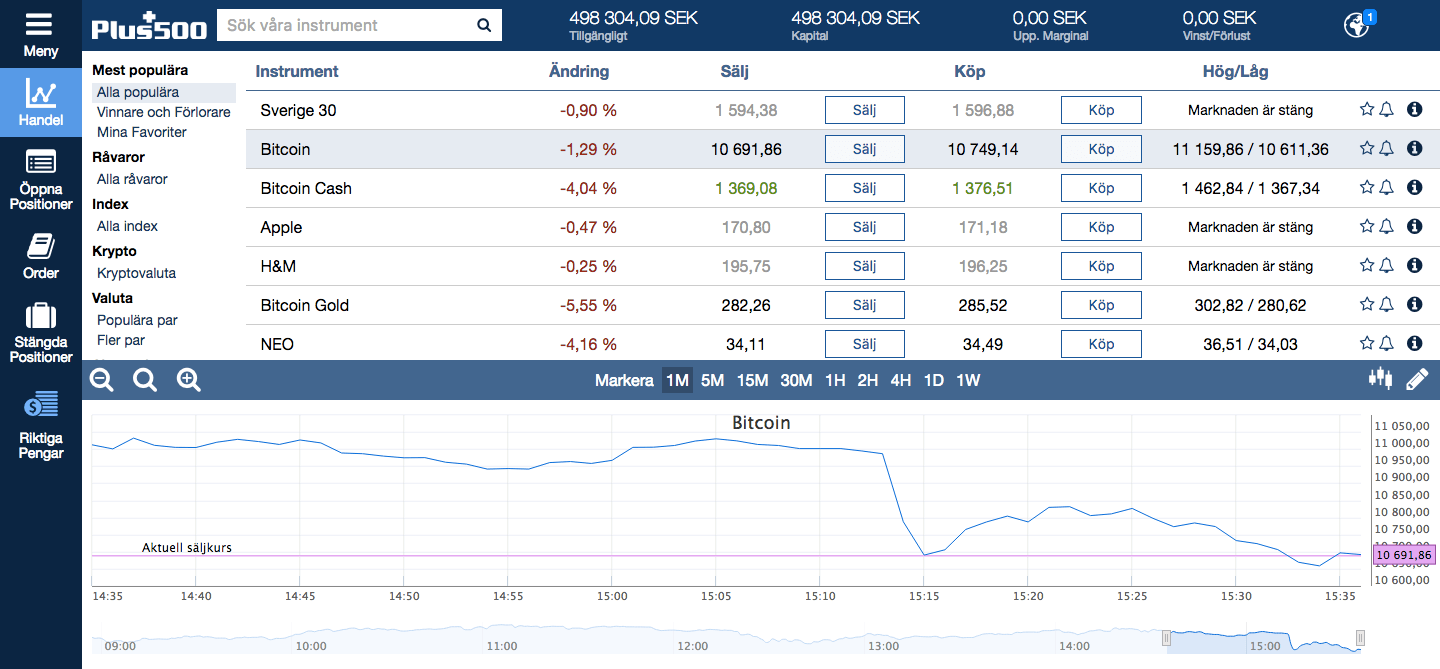Show Mina Favoriter list

[x=142, y=132]
